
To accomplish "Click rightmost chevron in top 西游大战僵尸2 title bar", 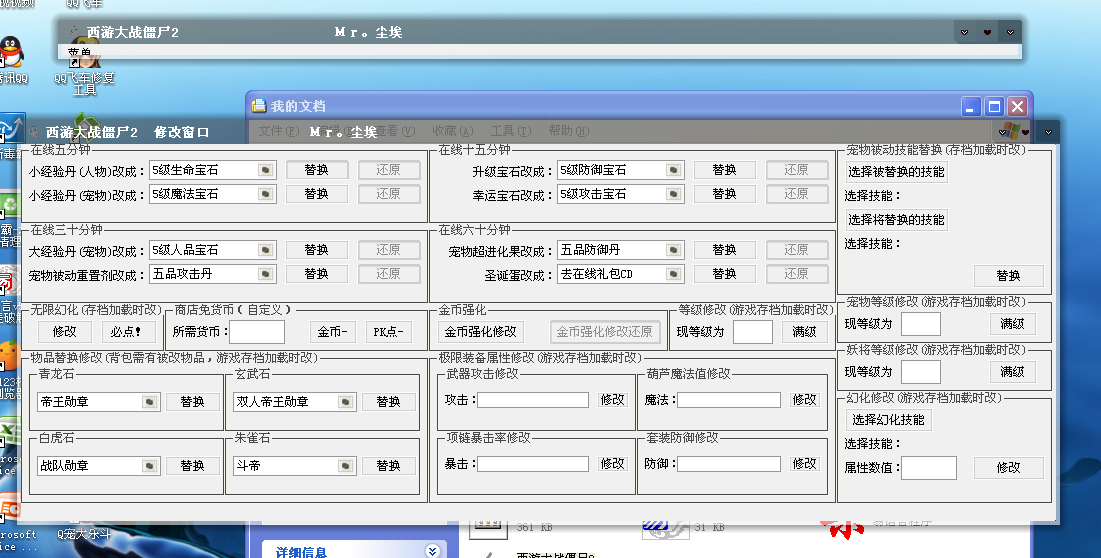I will (x=1010, y=32).
